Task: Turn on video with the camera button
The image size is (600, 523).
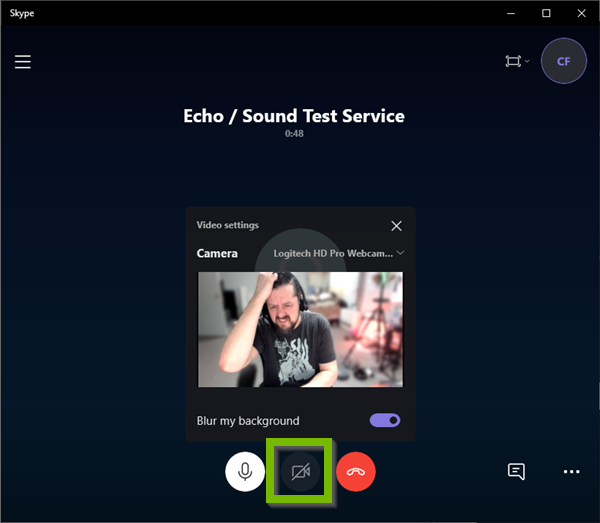Action: (300, 471)
